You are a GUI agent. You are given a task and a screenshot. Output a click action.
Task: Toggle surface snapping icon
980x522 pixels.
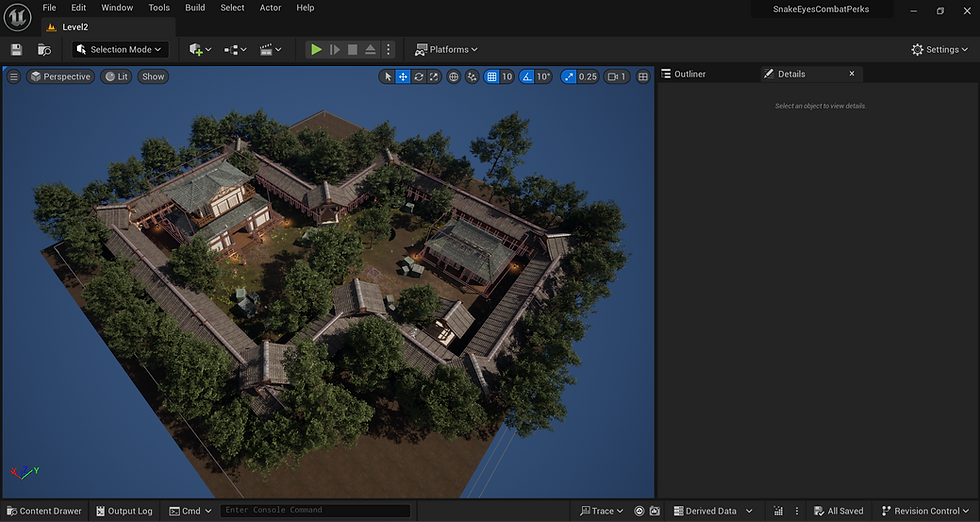coord(472,76)
